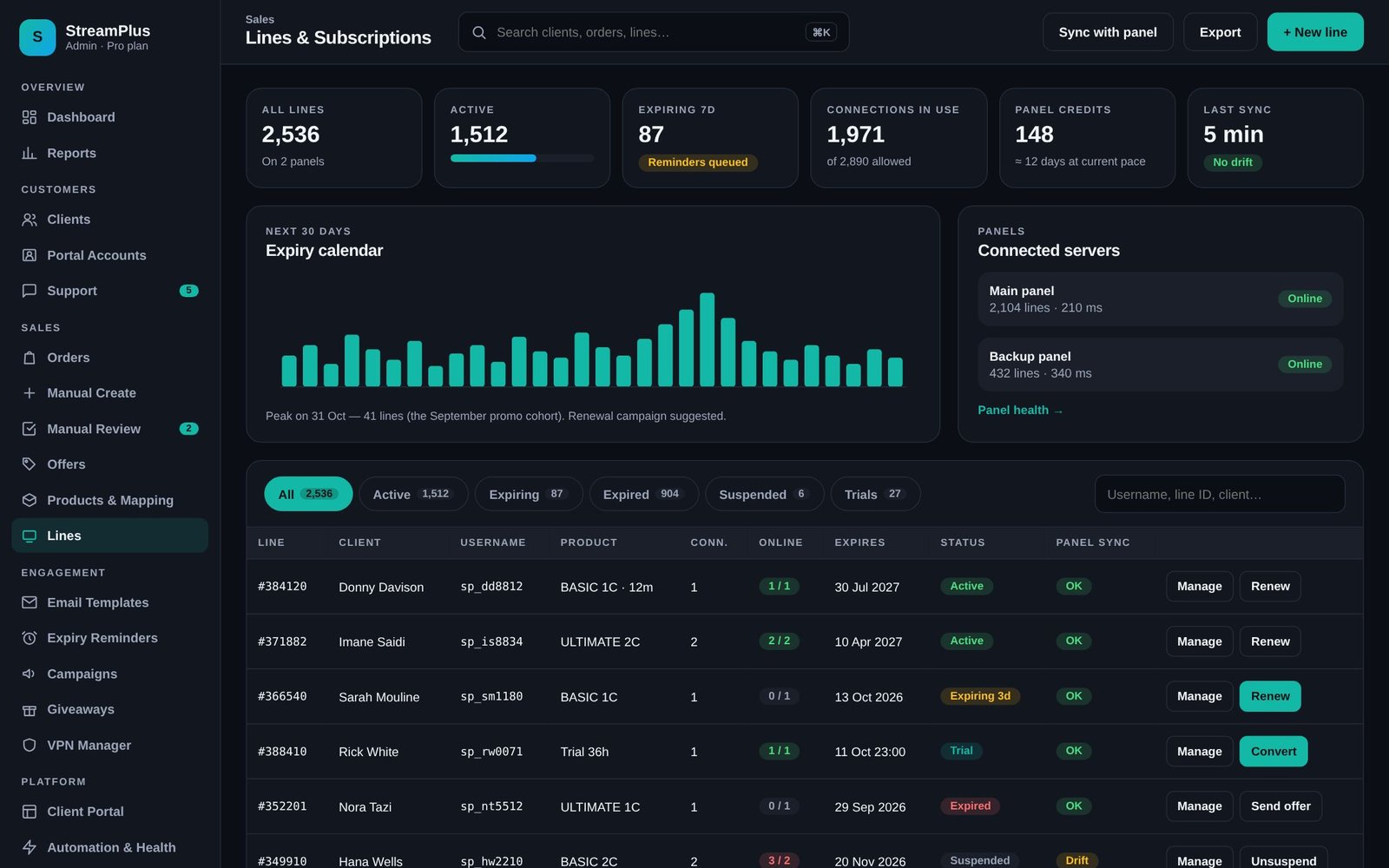Open Email Templates envelope icon

point(30,602)
